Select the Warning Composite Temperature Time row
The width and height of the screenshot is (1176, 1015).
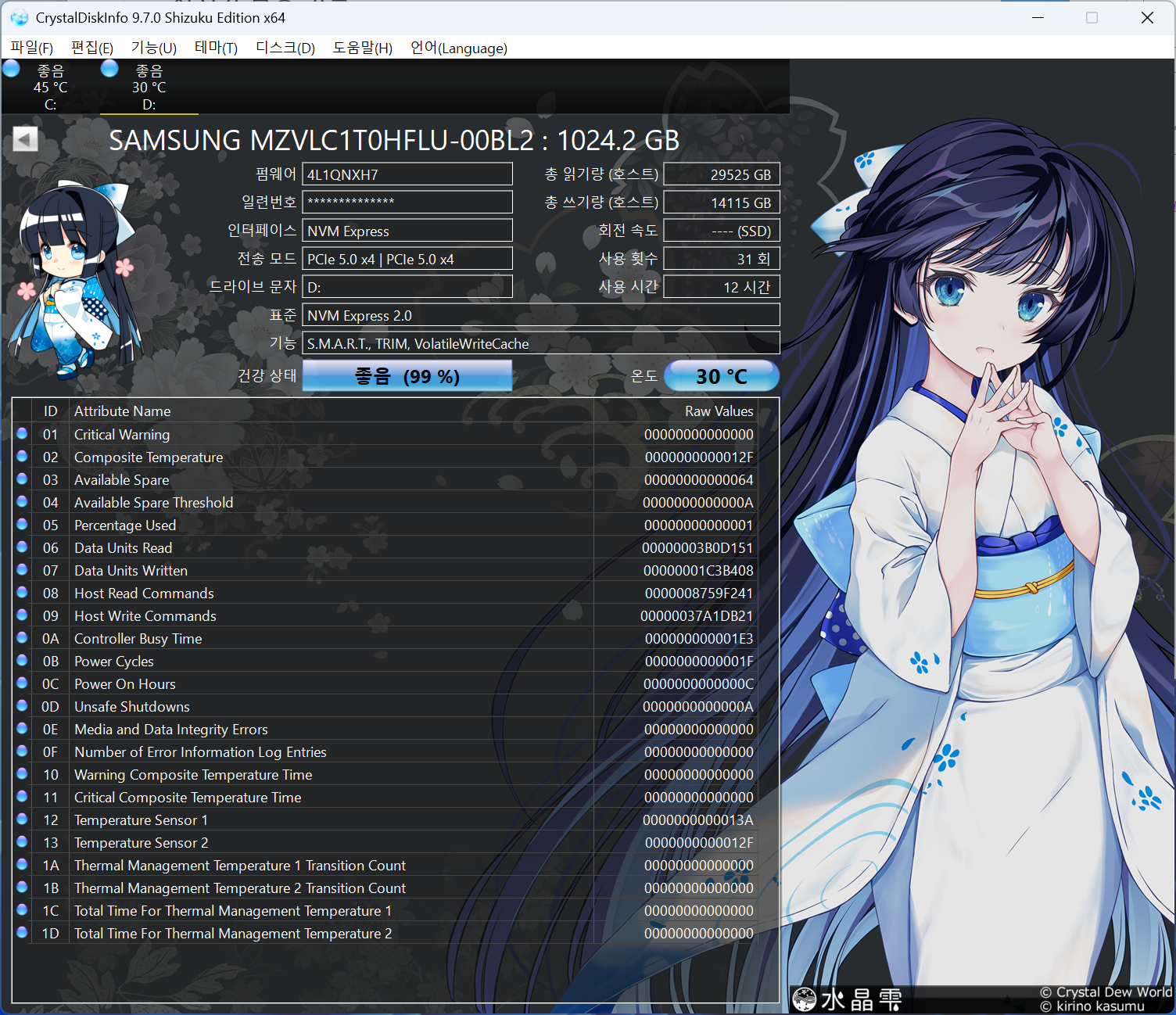click(x=385, y=774)
